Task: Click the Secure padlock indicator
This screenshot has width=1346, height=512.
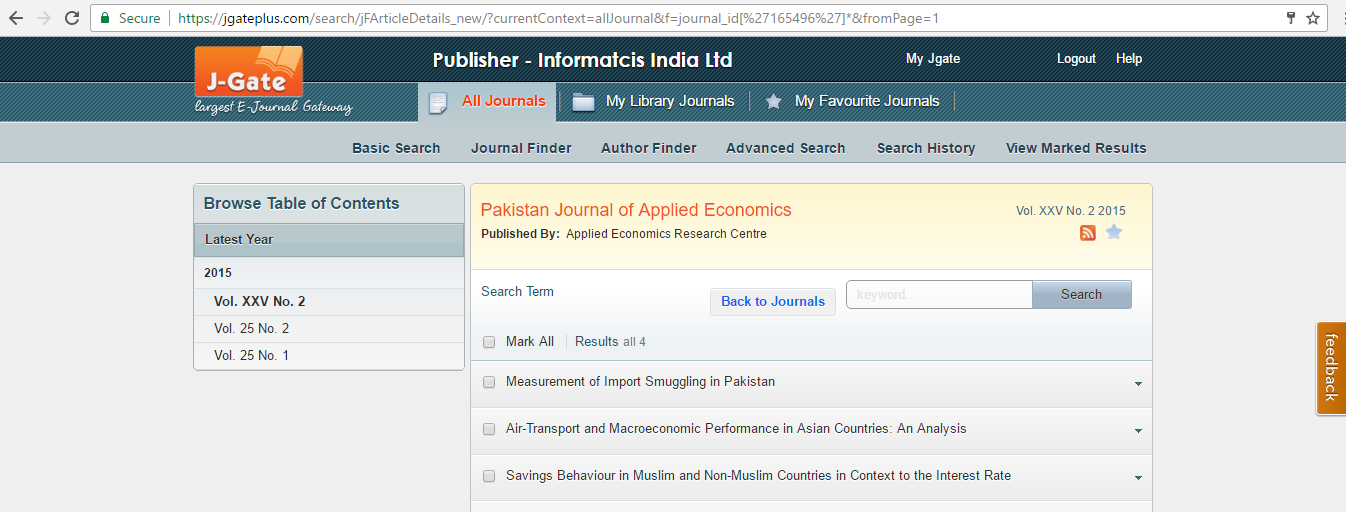Action: tap(129, 18)
